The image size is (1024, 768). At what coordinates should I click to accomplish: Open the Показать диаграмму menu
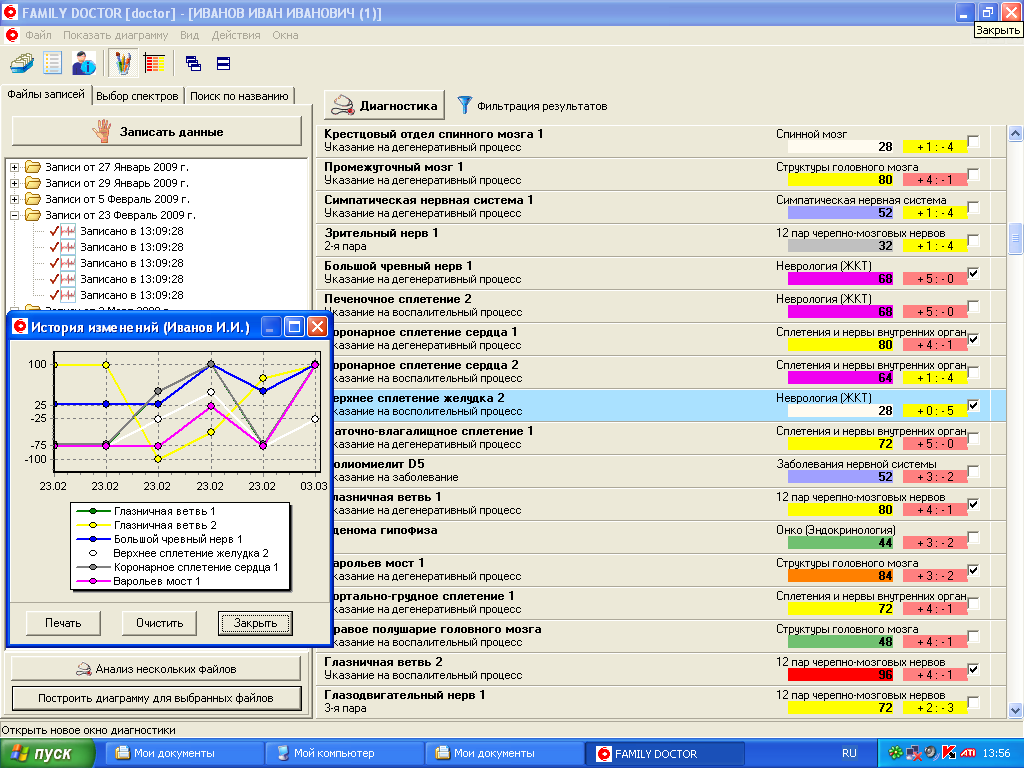pos(116,35)
